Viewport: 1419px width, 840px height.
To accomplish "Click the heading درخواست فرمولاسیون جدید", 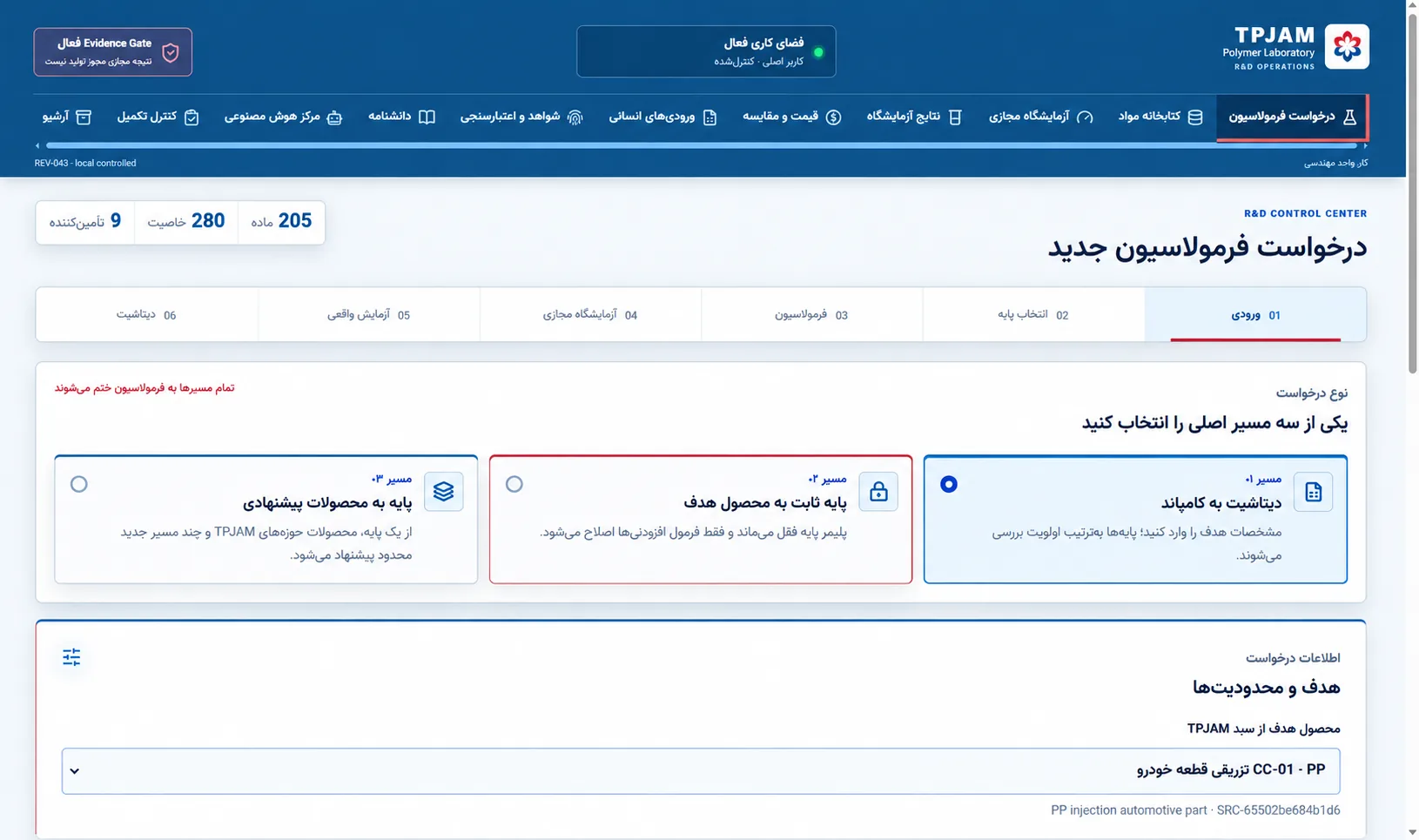I will pos(1207,247).
